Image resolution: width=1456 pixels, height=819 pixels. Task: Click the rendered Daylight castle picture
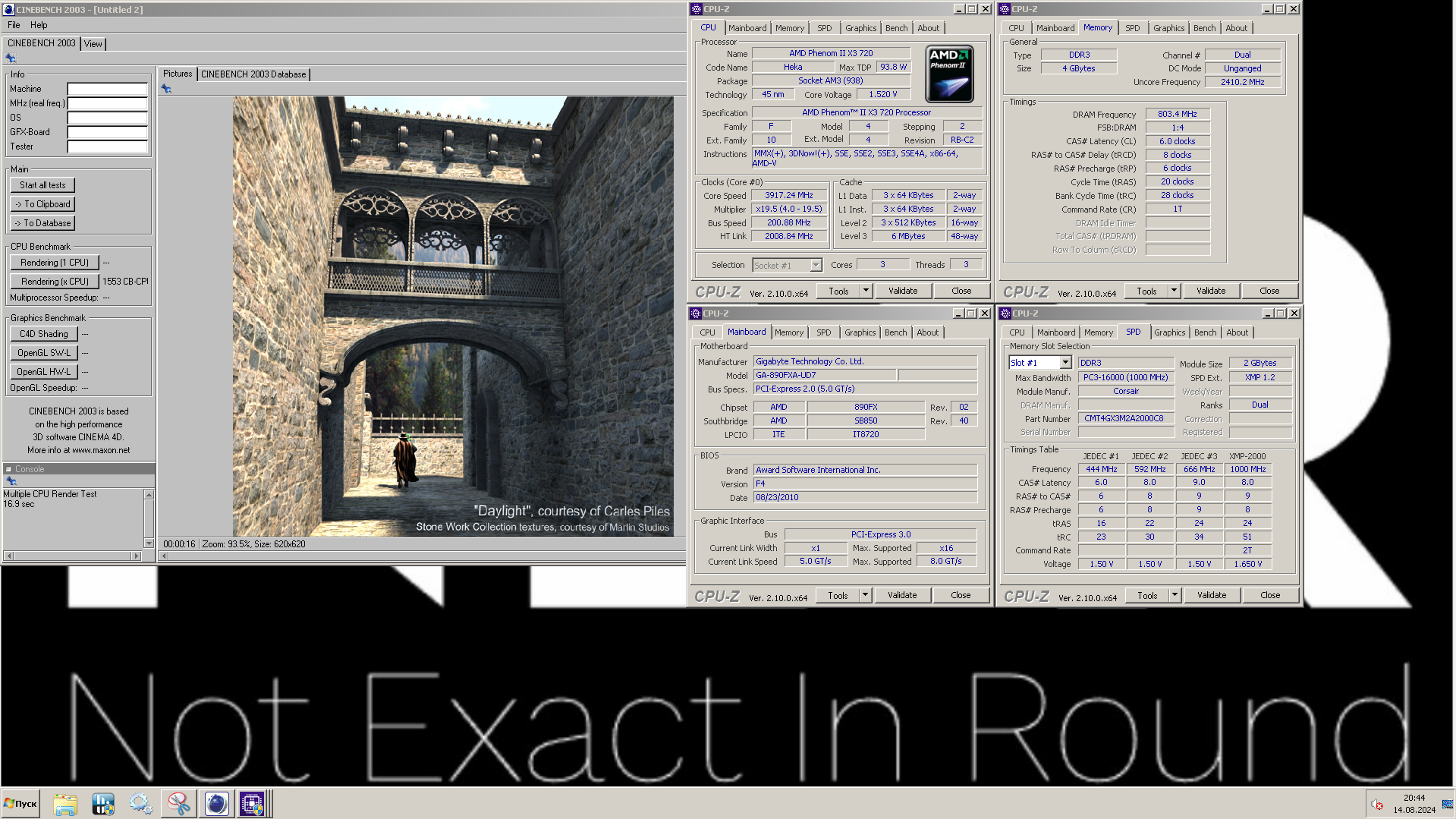(453, 317)
